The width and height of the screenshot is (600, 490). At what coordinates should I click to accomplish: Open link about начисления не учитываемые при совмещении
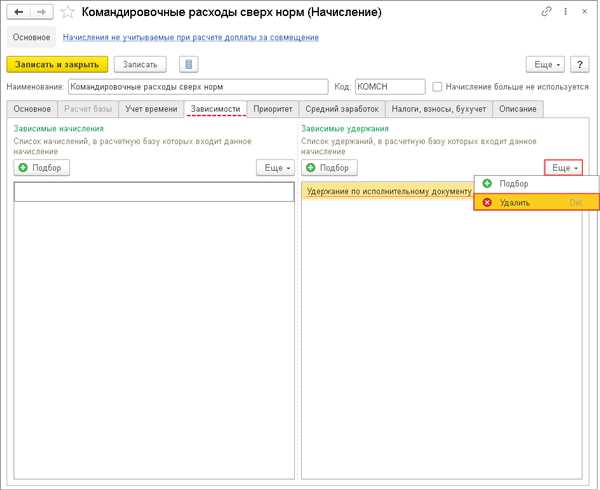pyautogui.click(x=191, y=37)
